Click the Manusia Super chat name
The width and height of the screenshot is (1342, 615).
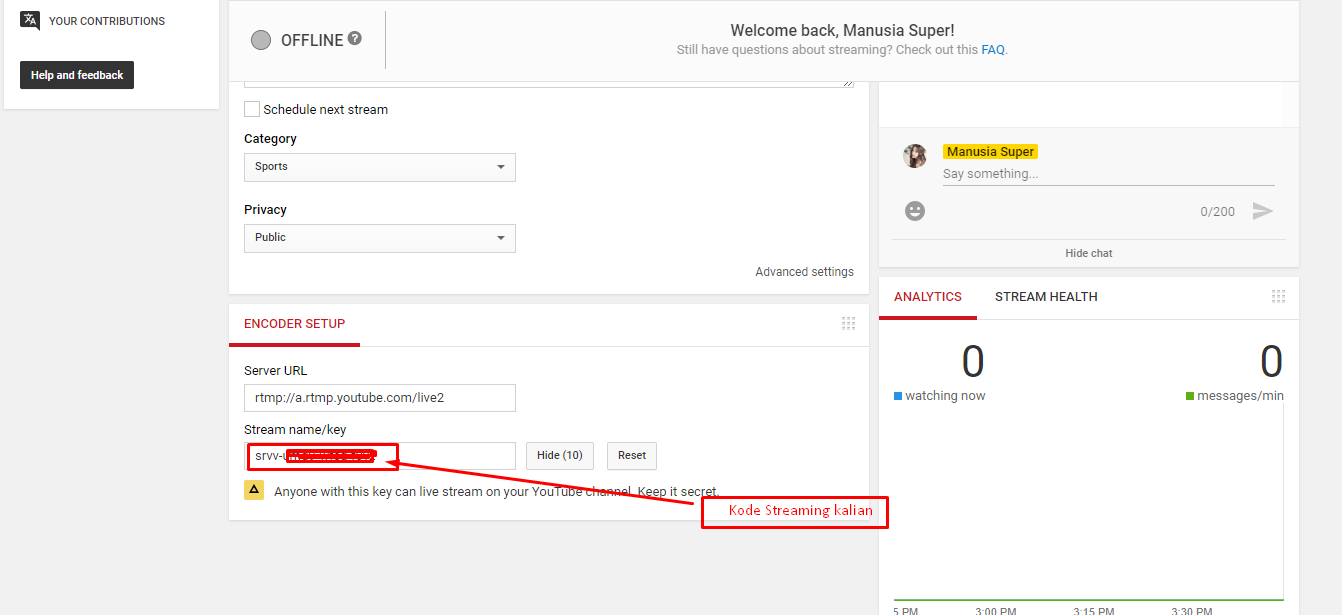pyautogui.click(x=990, y=152)
